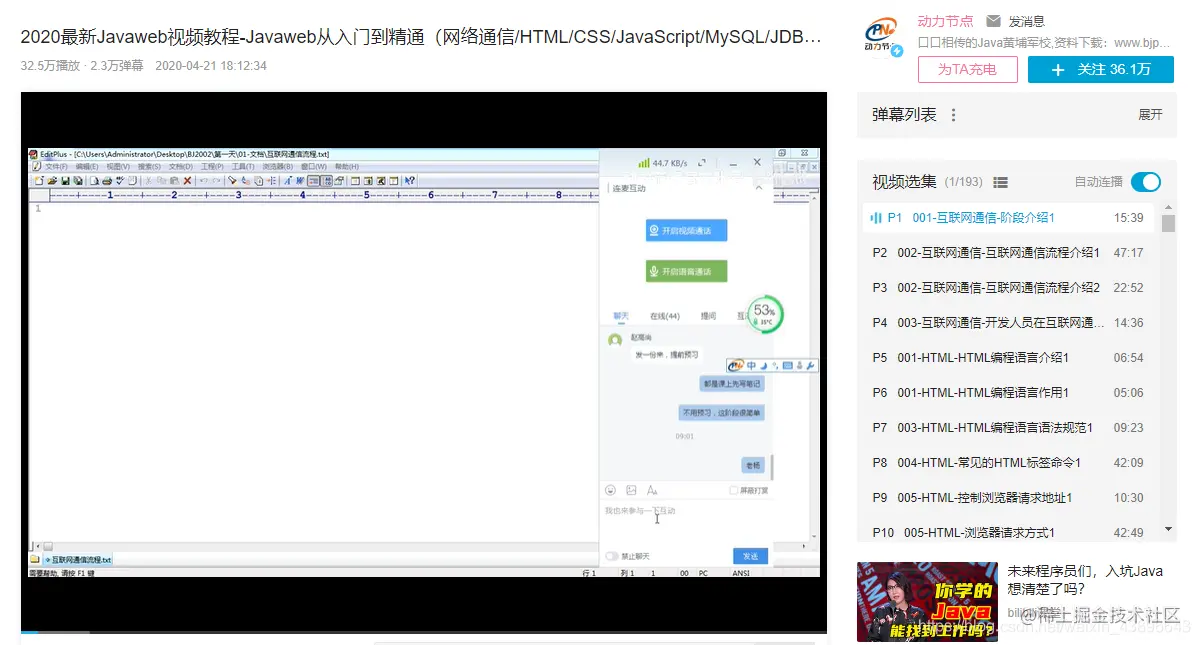Open the 未来程序员们，入坑Java video title

tap(1085, 580)
